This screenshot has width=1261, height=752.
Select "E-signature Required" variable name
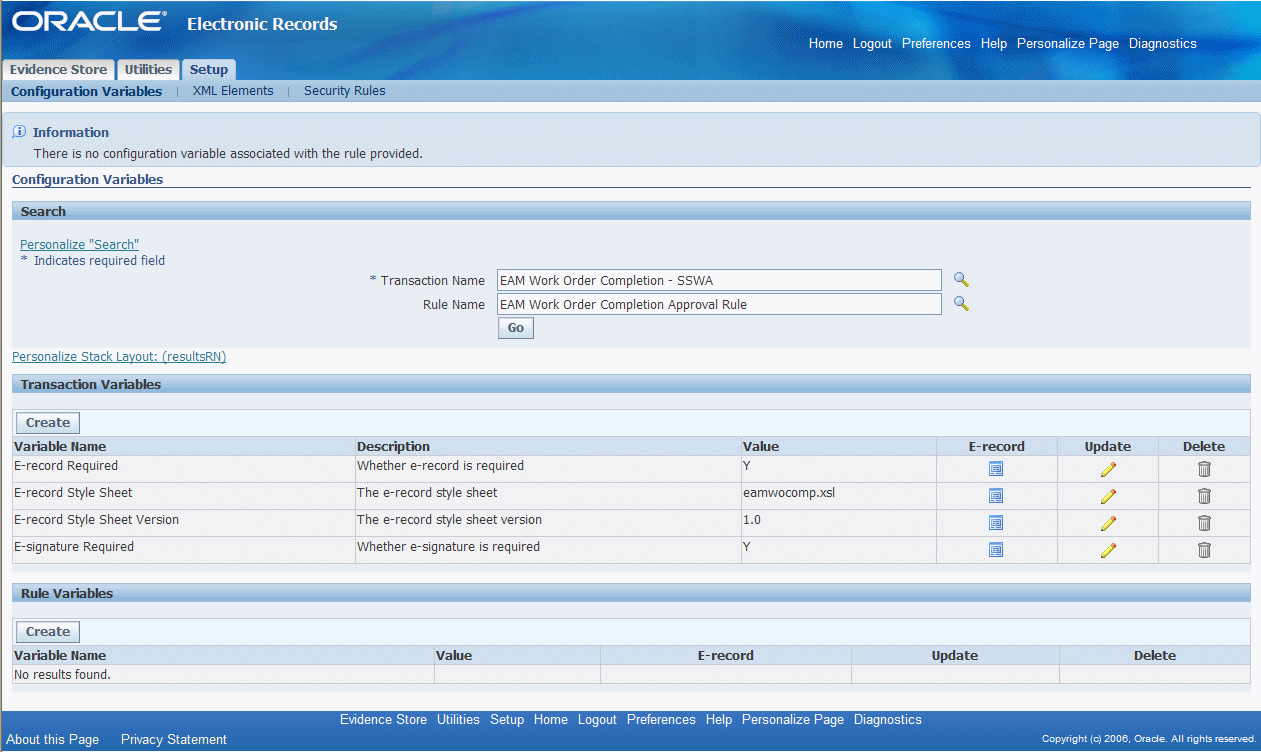point(74,547)
